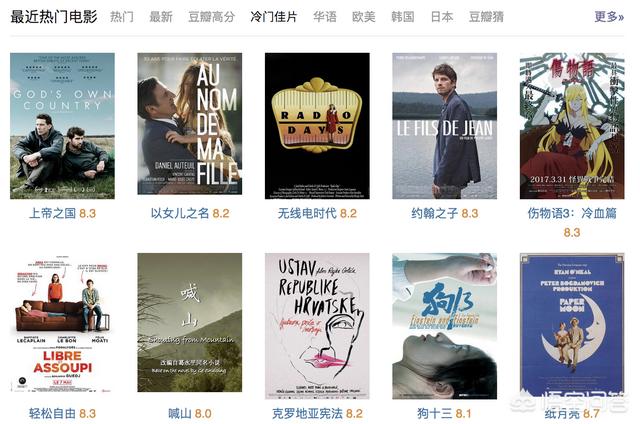640x424 pixels.
Task: Expand more movies via 更多»
Action: 609,17
